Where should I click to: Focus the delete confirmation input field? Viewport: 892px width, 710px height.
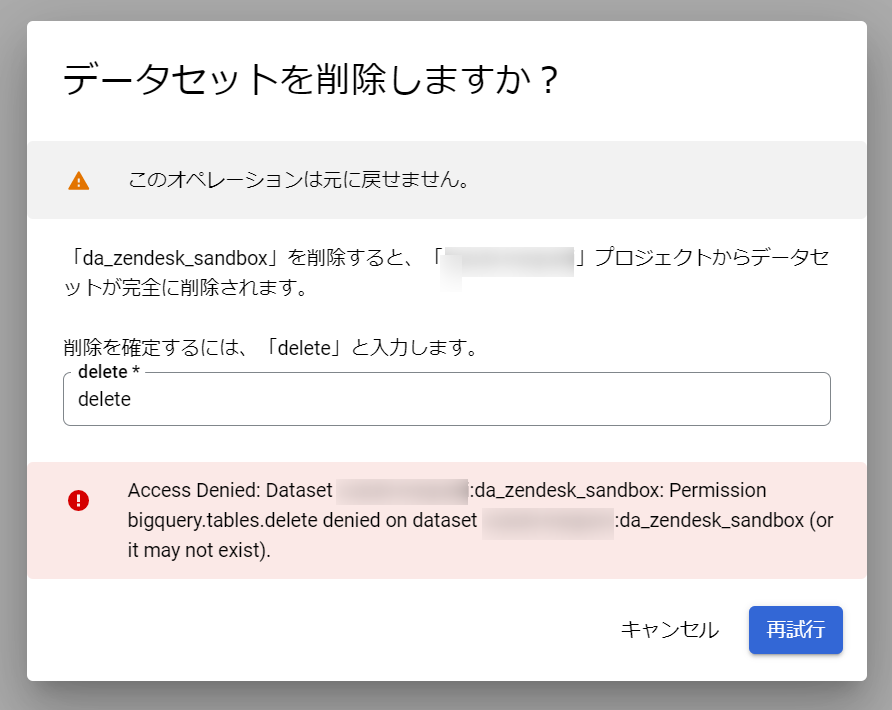(447, 399)
